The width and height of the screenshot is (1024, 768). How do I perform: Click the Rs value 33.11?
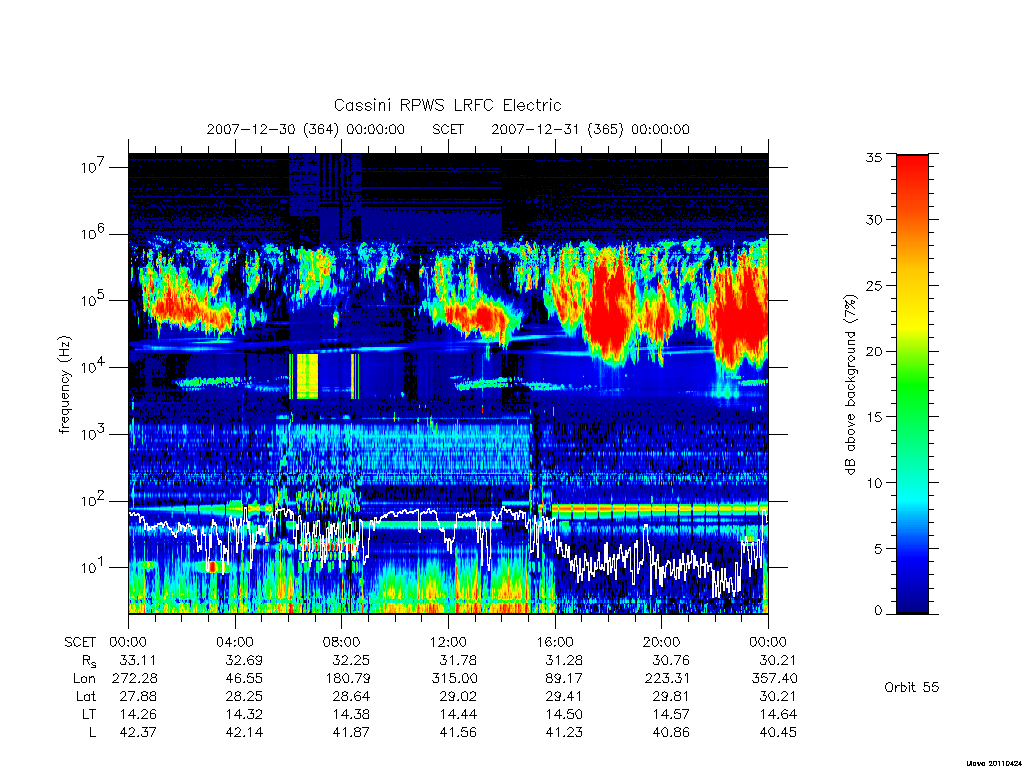[138, 660]
